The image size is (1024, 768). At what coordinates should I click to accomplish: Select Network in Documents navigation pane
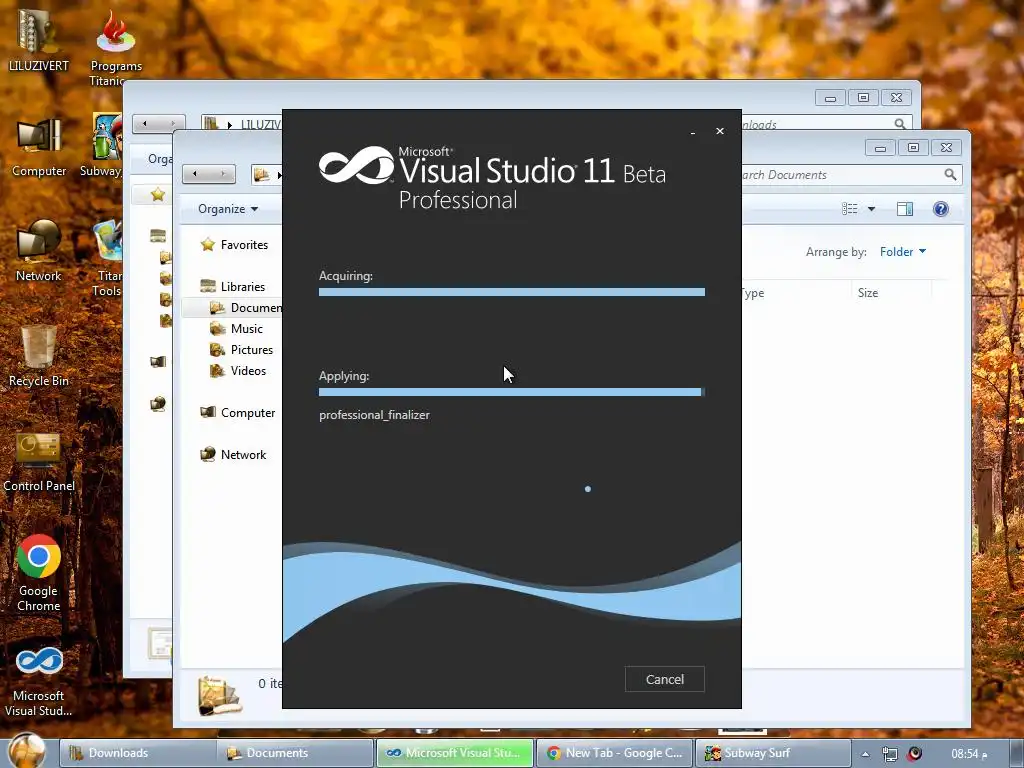[x=233, y=455]
